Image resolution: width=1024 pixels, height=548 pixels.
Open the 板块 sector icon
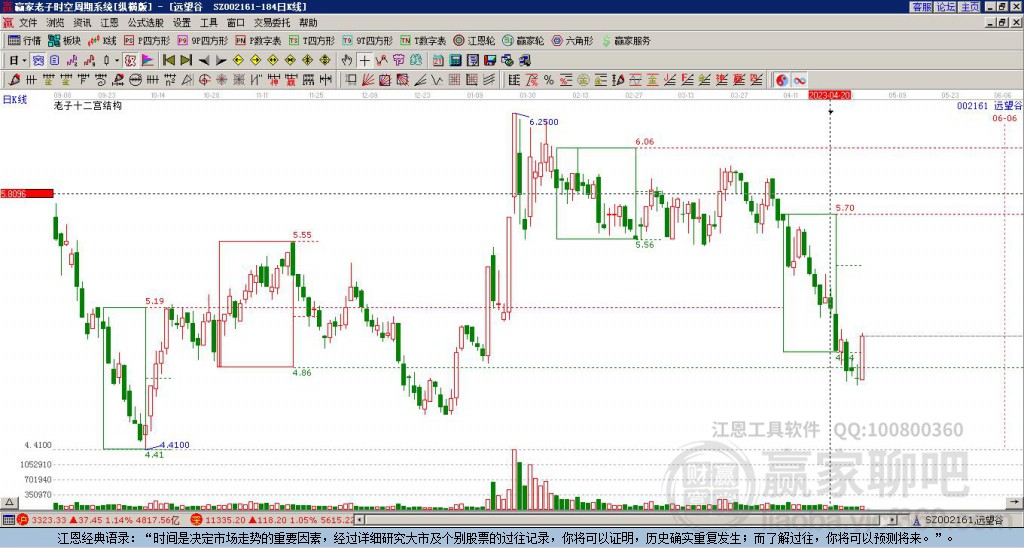pyautogui.click(x=64, y=40)
